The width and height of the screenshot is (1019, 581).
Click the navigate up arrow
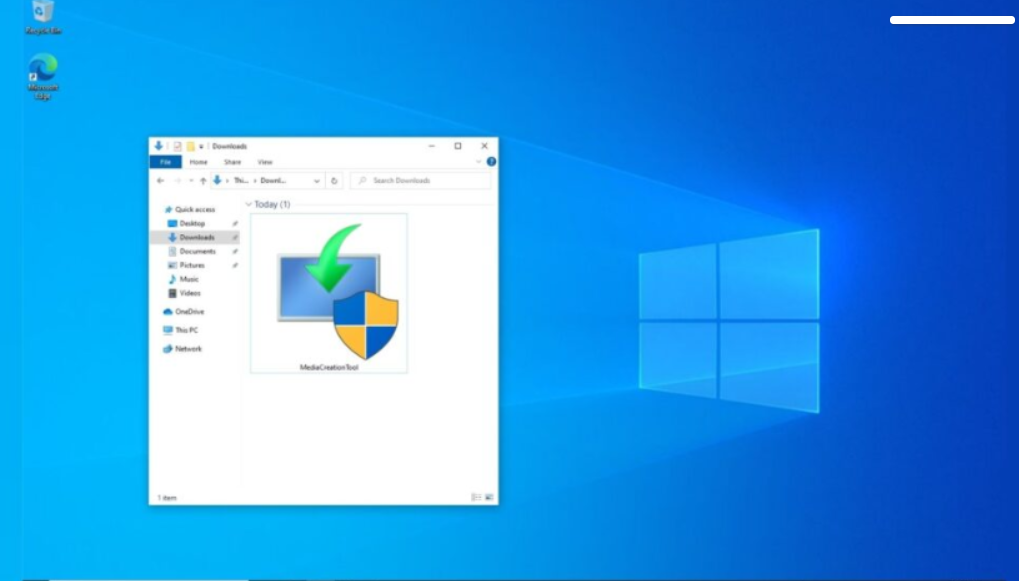click(x=203, y=181)
